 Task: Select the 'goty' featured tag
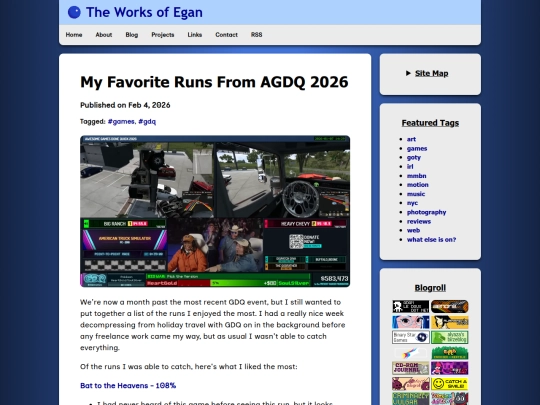pyautogui.click(x=414, y=157)
